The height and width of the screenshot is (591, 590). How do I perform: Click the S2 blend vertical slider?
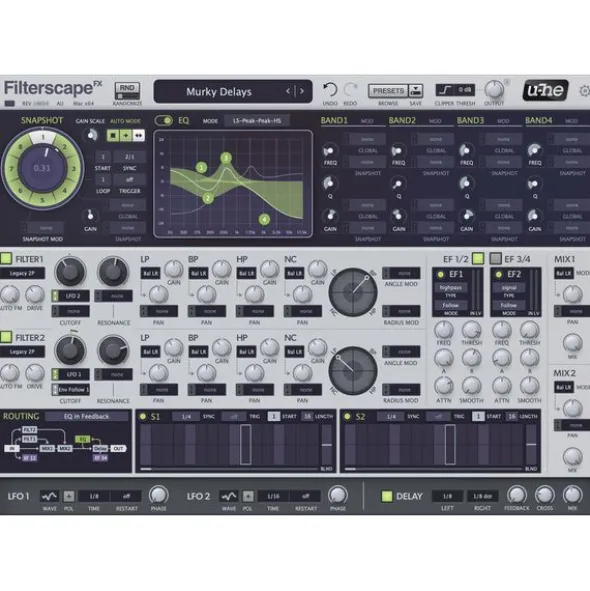pos(531,446)
